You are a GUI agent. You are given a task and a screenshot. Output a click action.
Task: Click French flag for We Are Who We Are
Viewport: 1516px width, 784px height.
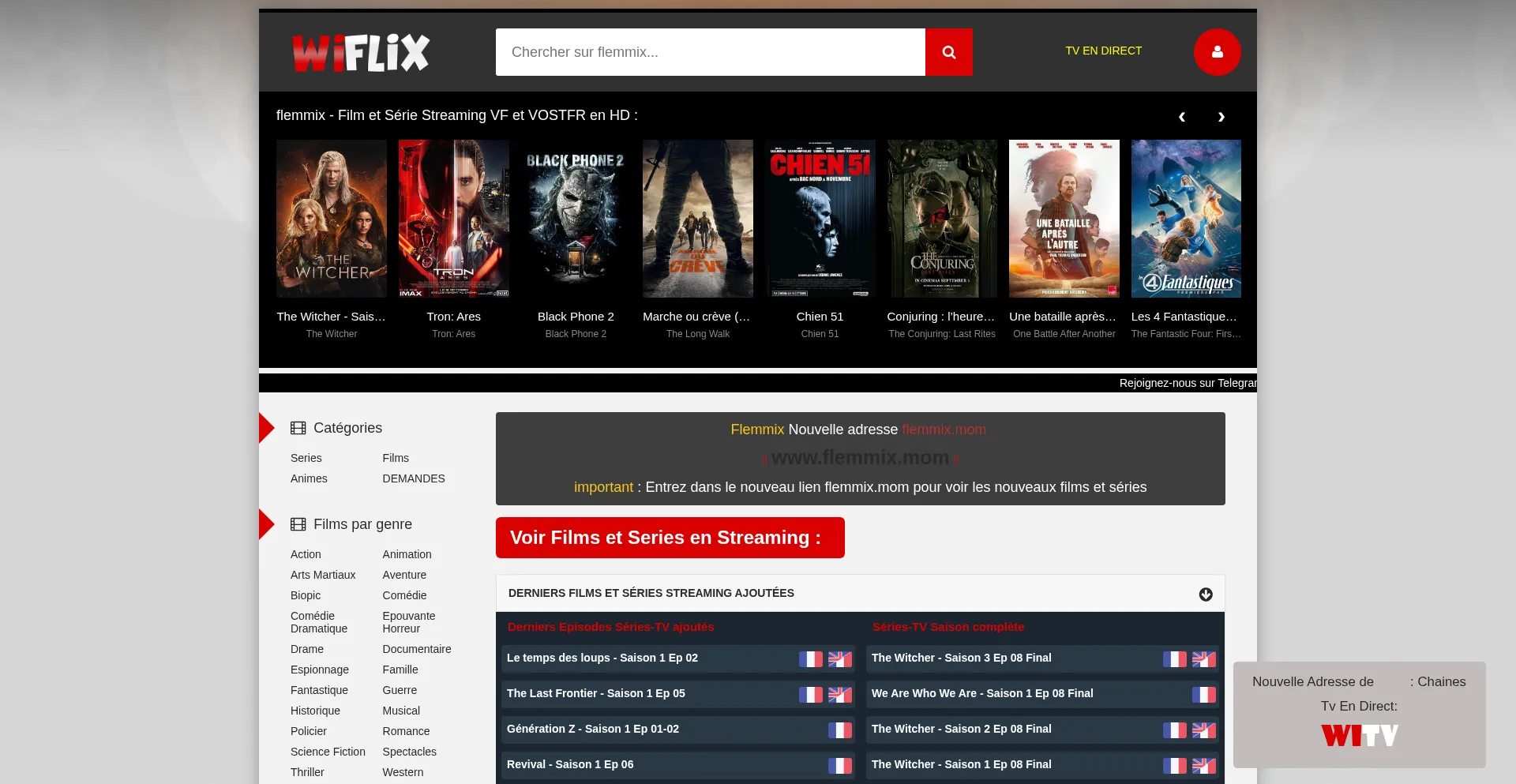[x=1204, y=694]
